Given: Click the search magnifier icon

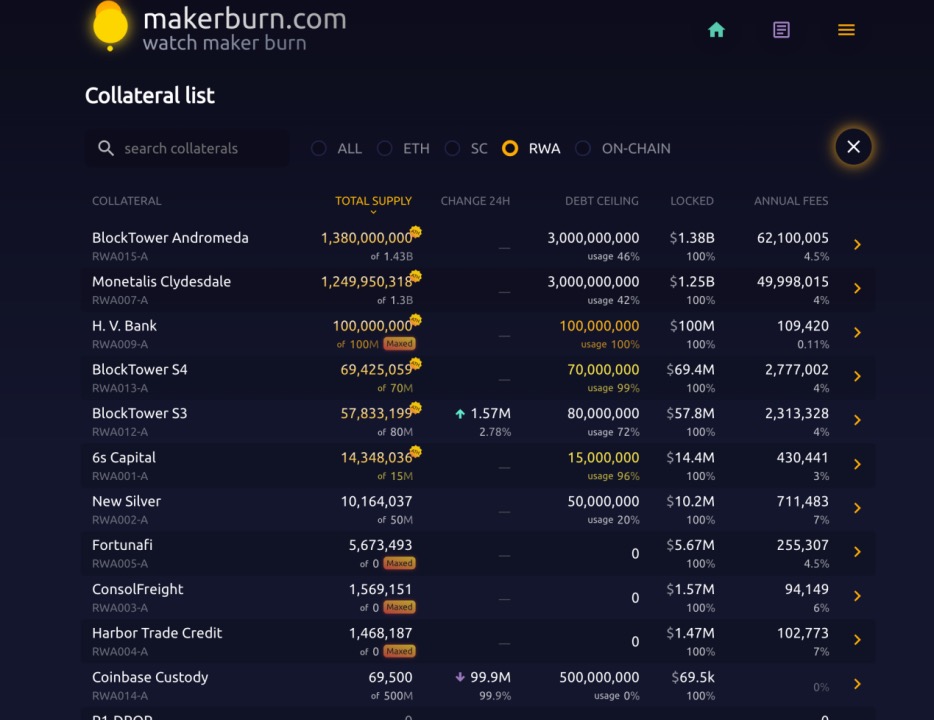Looking at the screenshot, I should 106,148.
